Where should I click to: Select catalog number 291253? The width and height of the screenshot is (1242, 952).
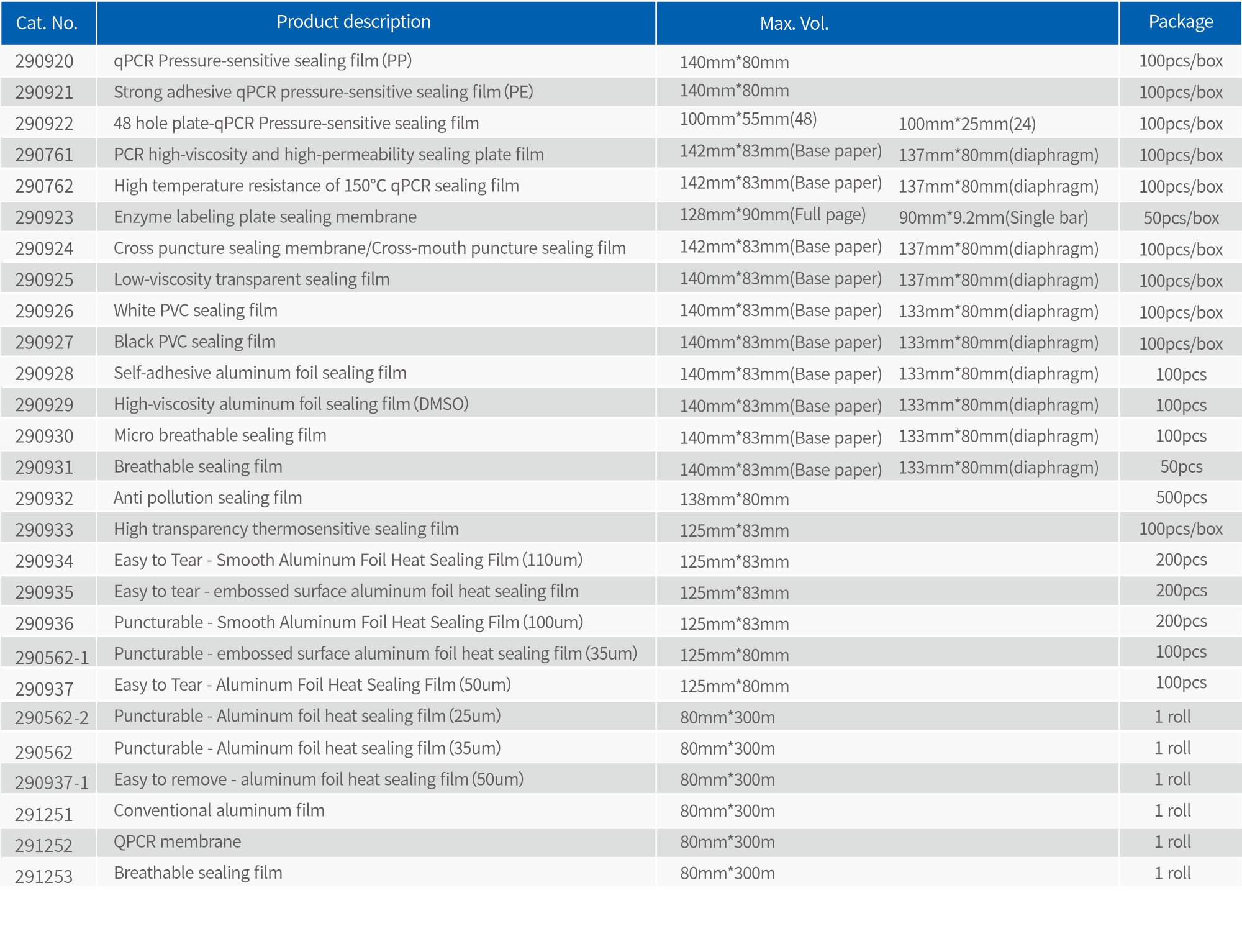pos(44,876)
